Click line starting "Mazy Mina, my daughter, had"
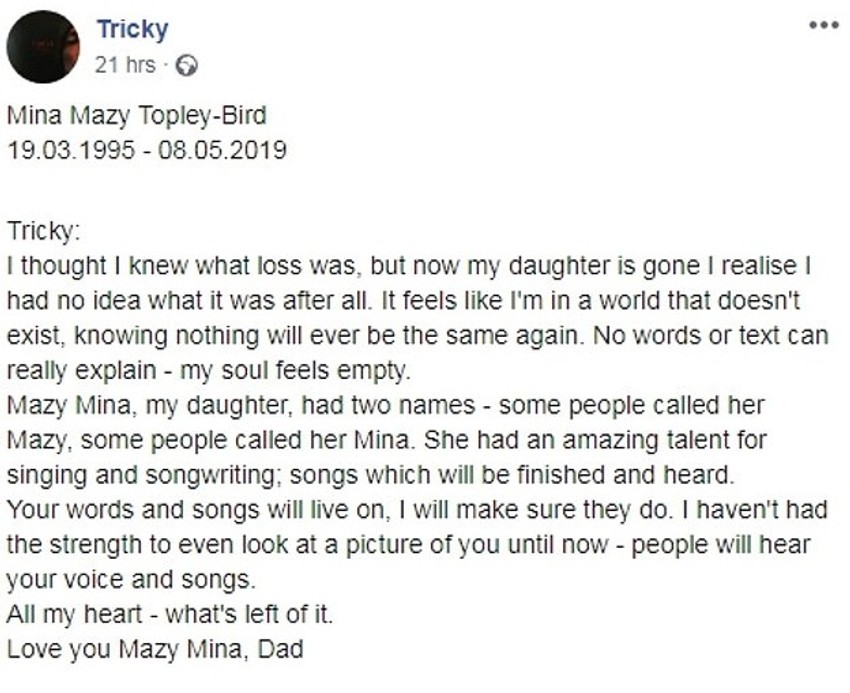This screenshot has height=693, width=850. point(385,405)
